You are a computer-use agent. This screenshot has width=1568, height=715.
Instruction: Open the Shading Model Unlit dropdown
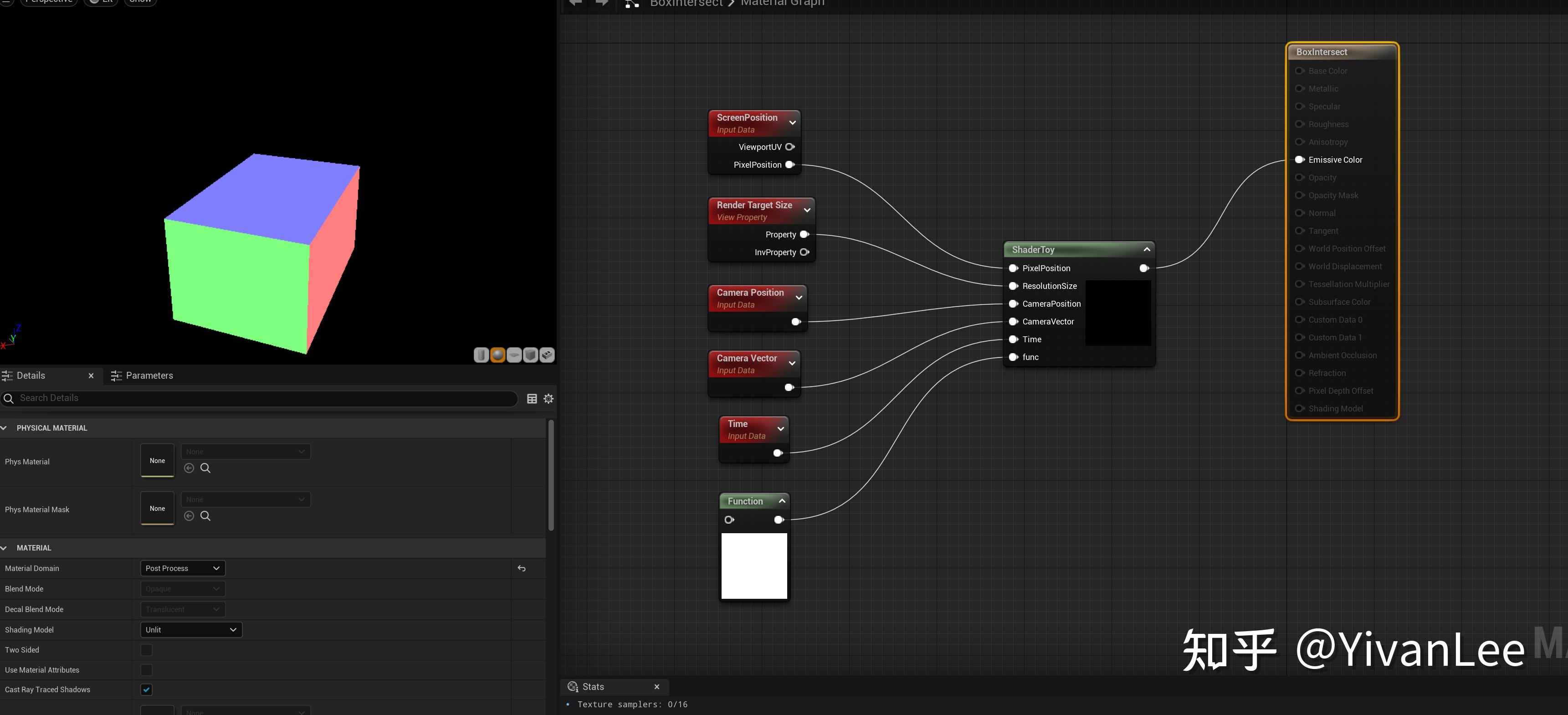pos(190,630)
